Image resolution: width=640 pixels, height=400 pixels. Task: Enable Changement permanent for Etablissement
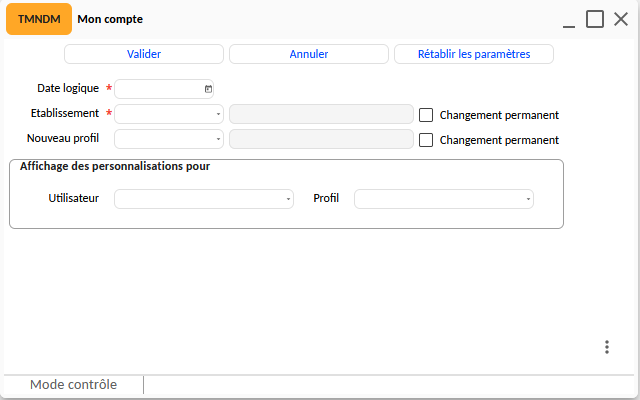pos(426,115)
